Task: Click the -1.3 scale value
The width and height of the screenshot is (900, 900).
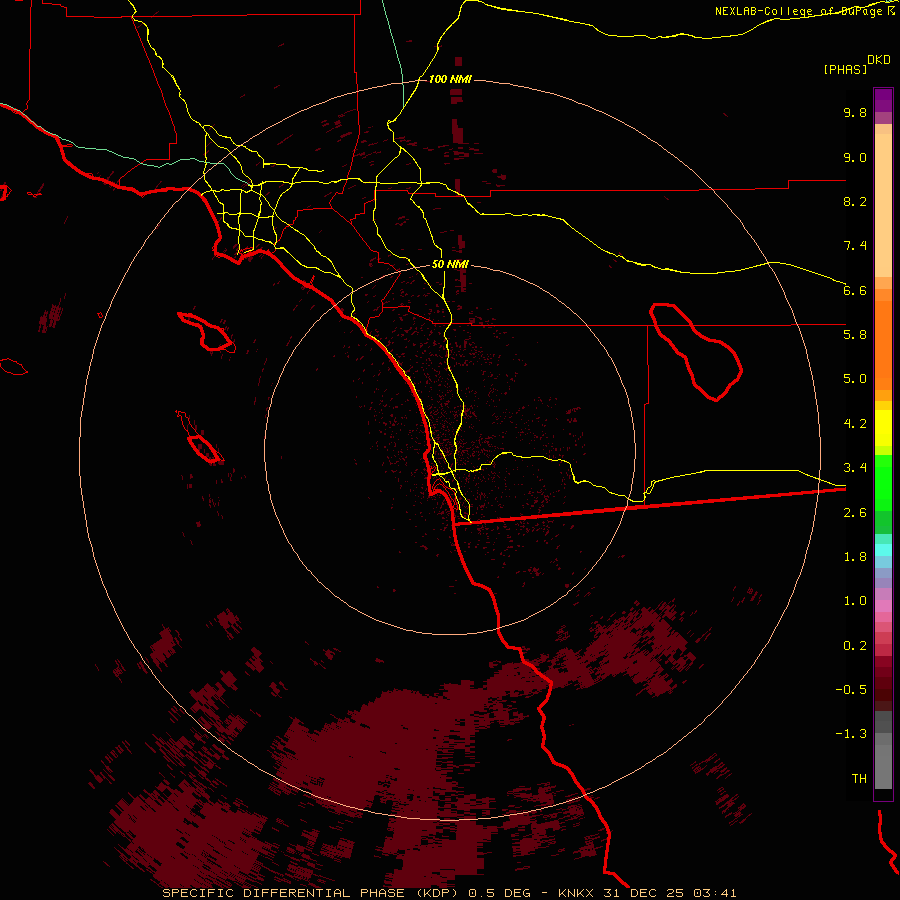Action: point(851,734)
